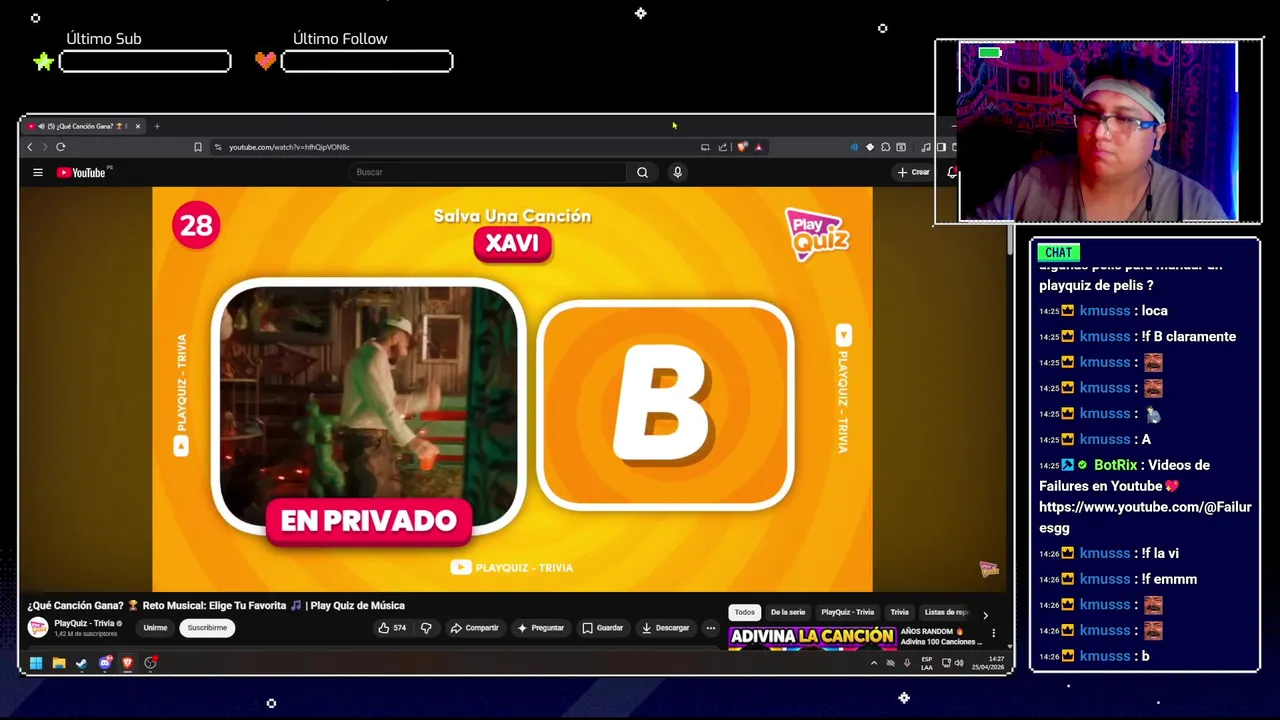Screen dimensions: 1280x720
Task: Go to YouTube home via logo
Action: (82, 172)
